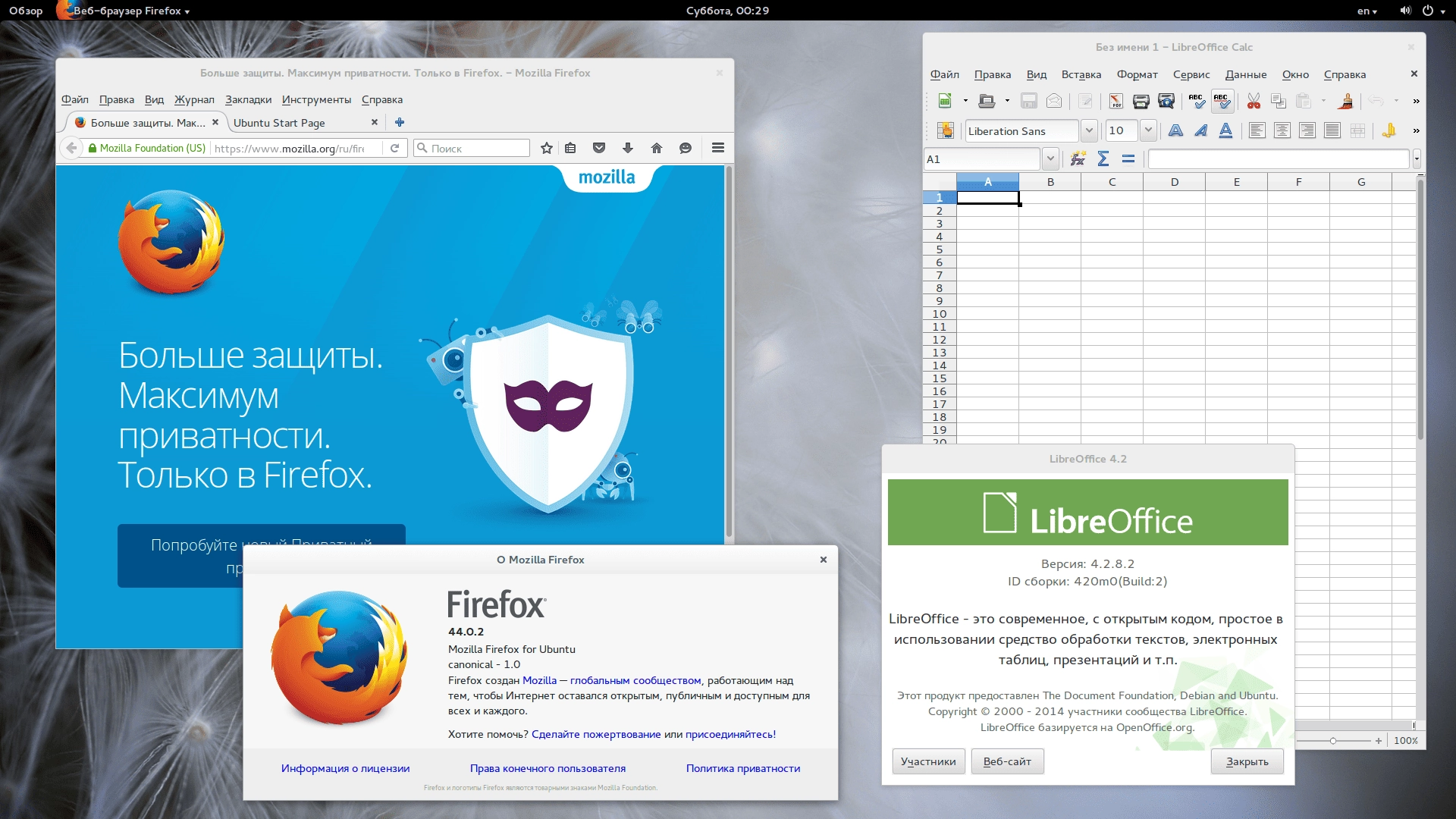Click the Calc vertical scrollbar
Screen dimensions: 1456x819
(1420, 311)
